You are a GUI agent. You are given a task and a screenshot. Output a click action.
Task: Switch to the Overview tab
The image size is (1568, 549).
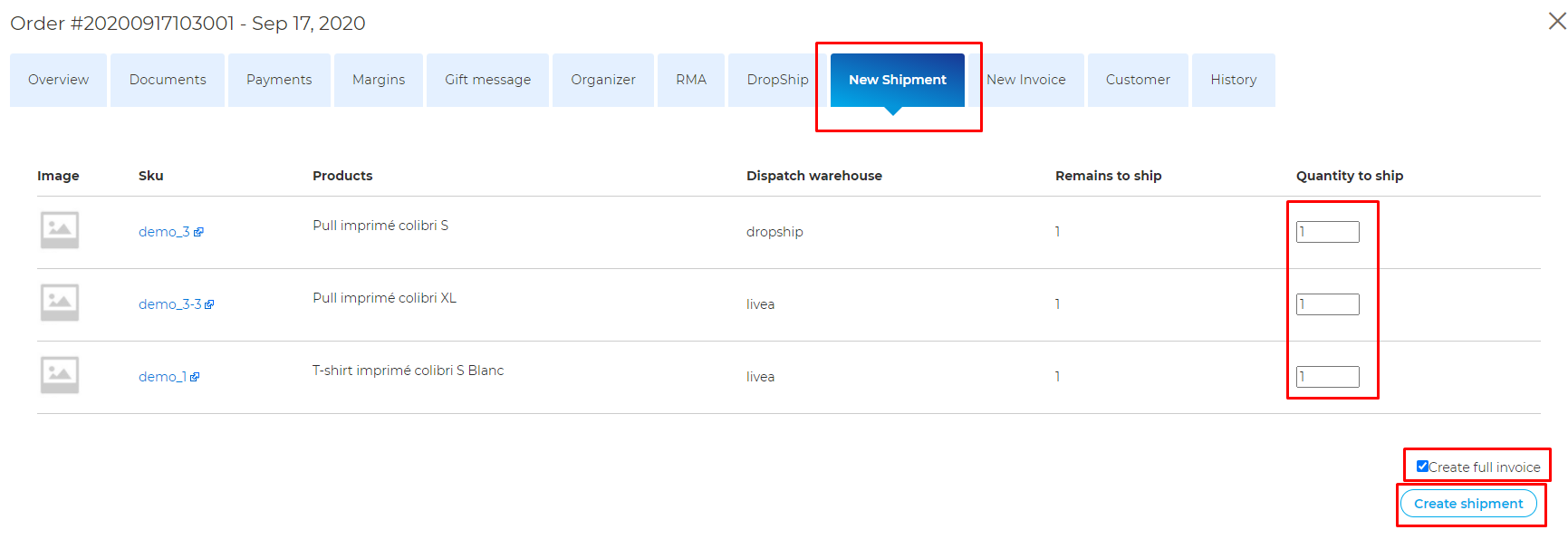point(58,80)
